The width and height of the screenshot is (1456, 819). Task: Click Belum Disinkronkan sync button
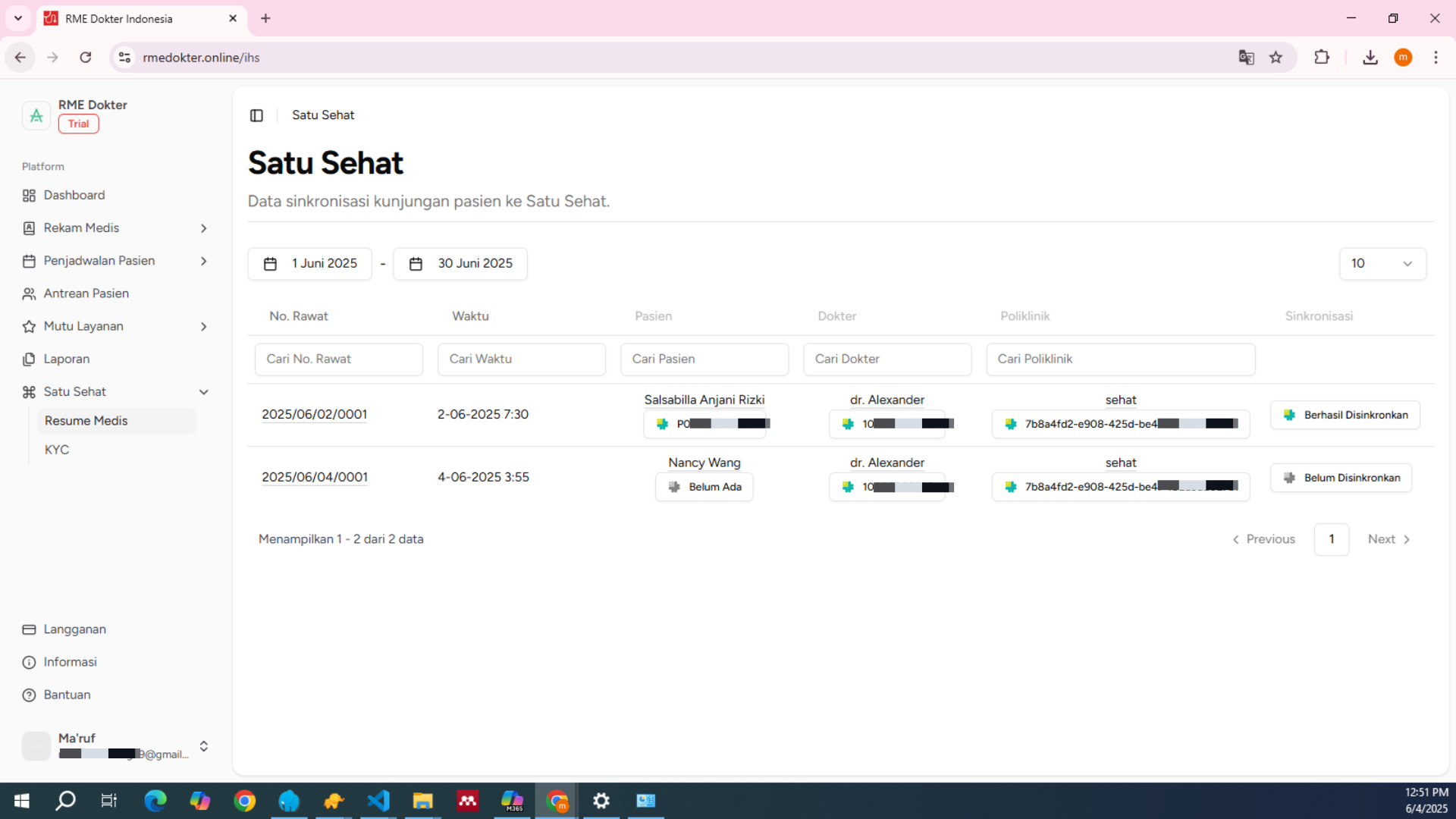1341,478
